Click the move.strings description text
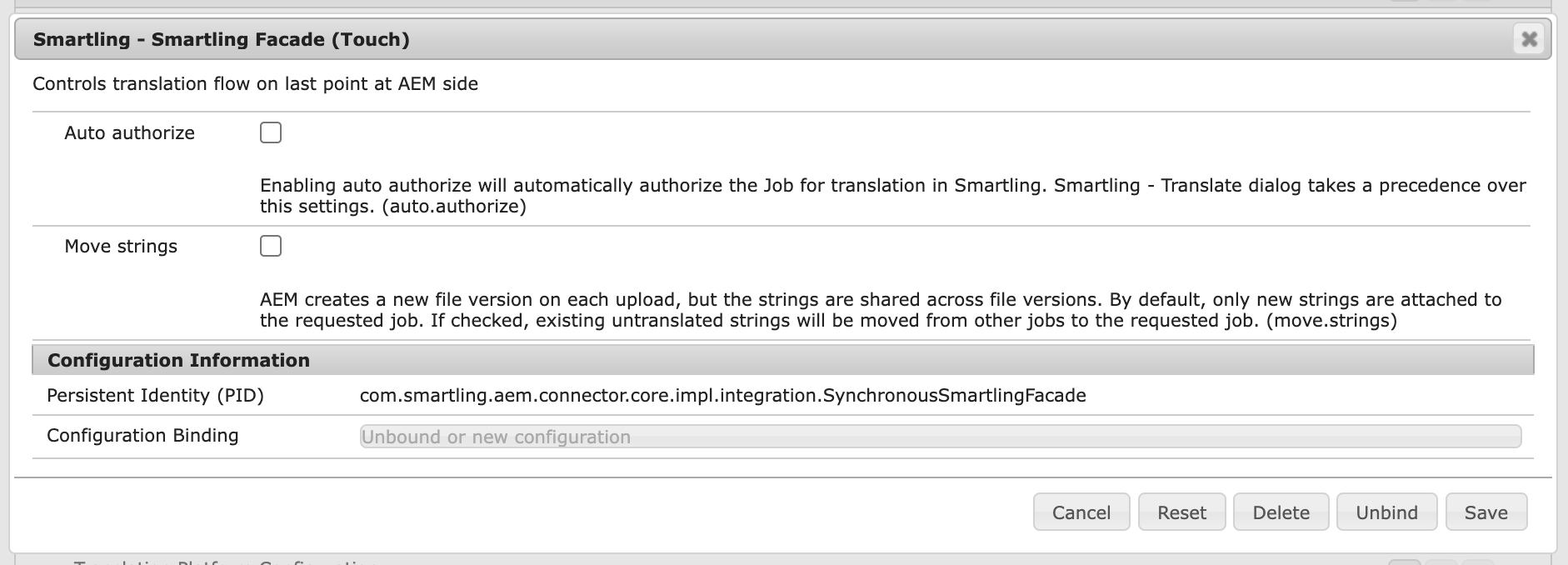Screen dimensions: 1568x565 click(880, 310)
